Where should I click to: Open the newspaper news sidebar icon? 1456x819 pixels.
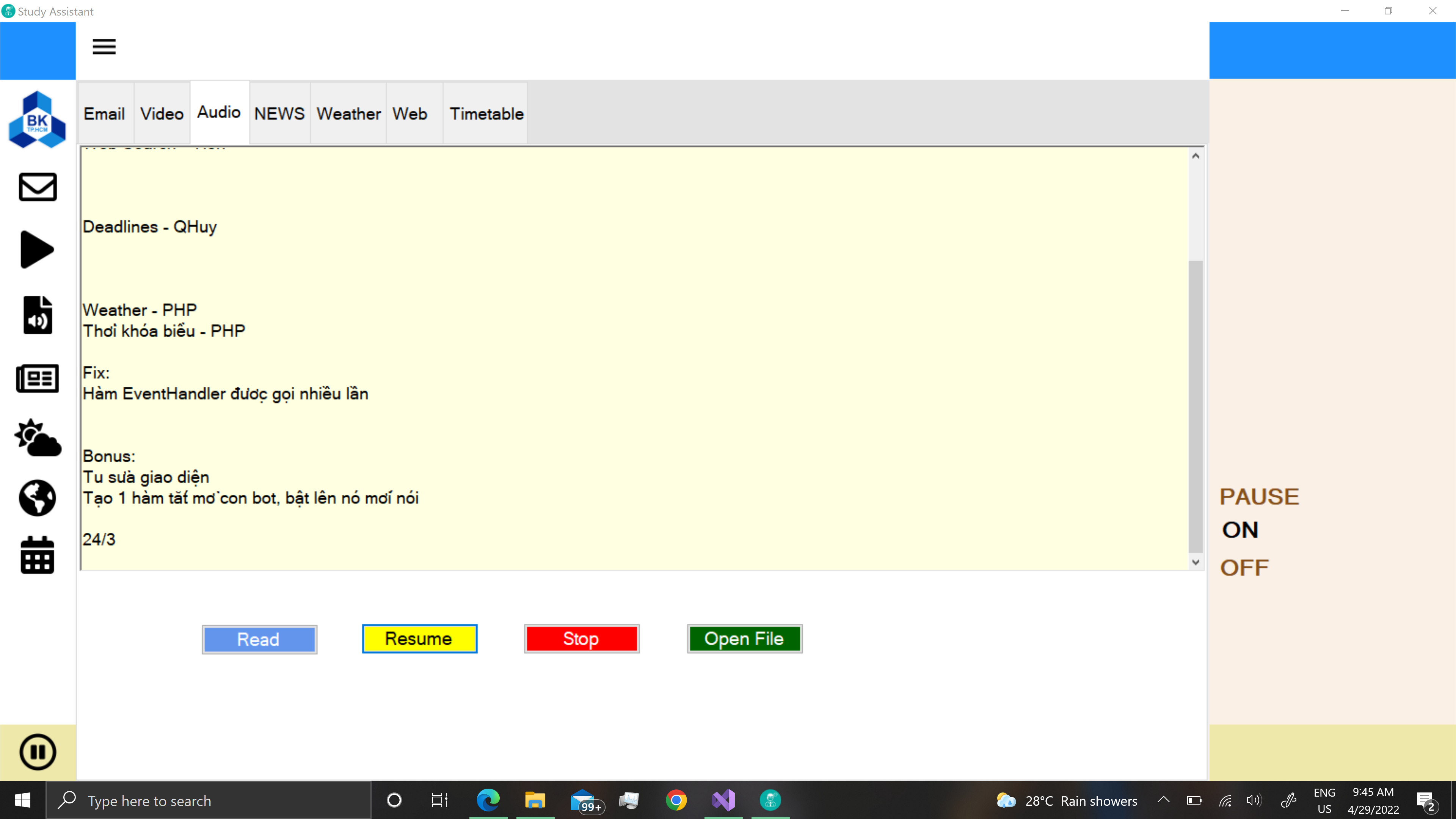coord(37,378)
